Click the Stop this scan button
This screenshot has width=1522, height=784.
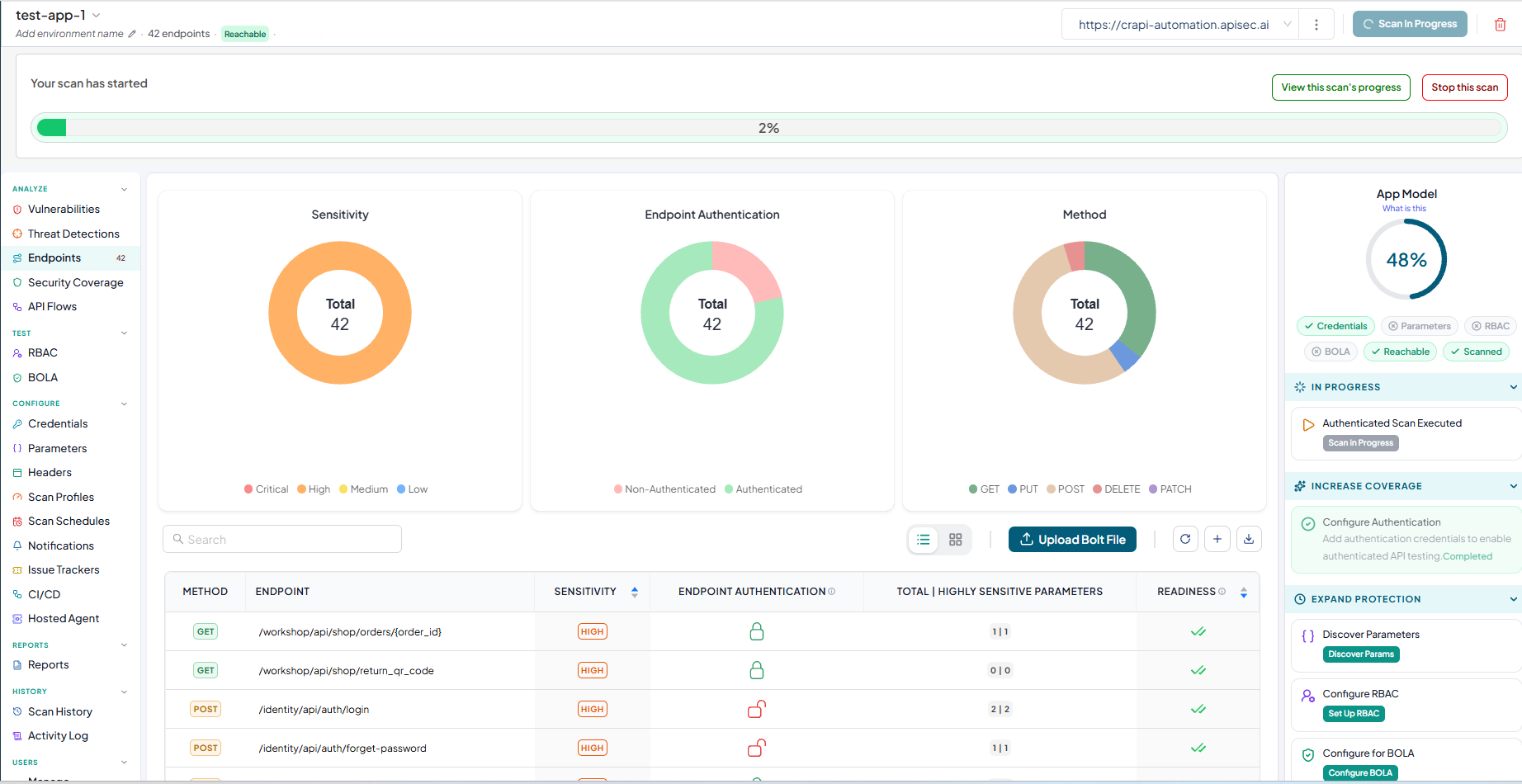(x=1464, y=87)
